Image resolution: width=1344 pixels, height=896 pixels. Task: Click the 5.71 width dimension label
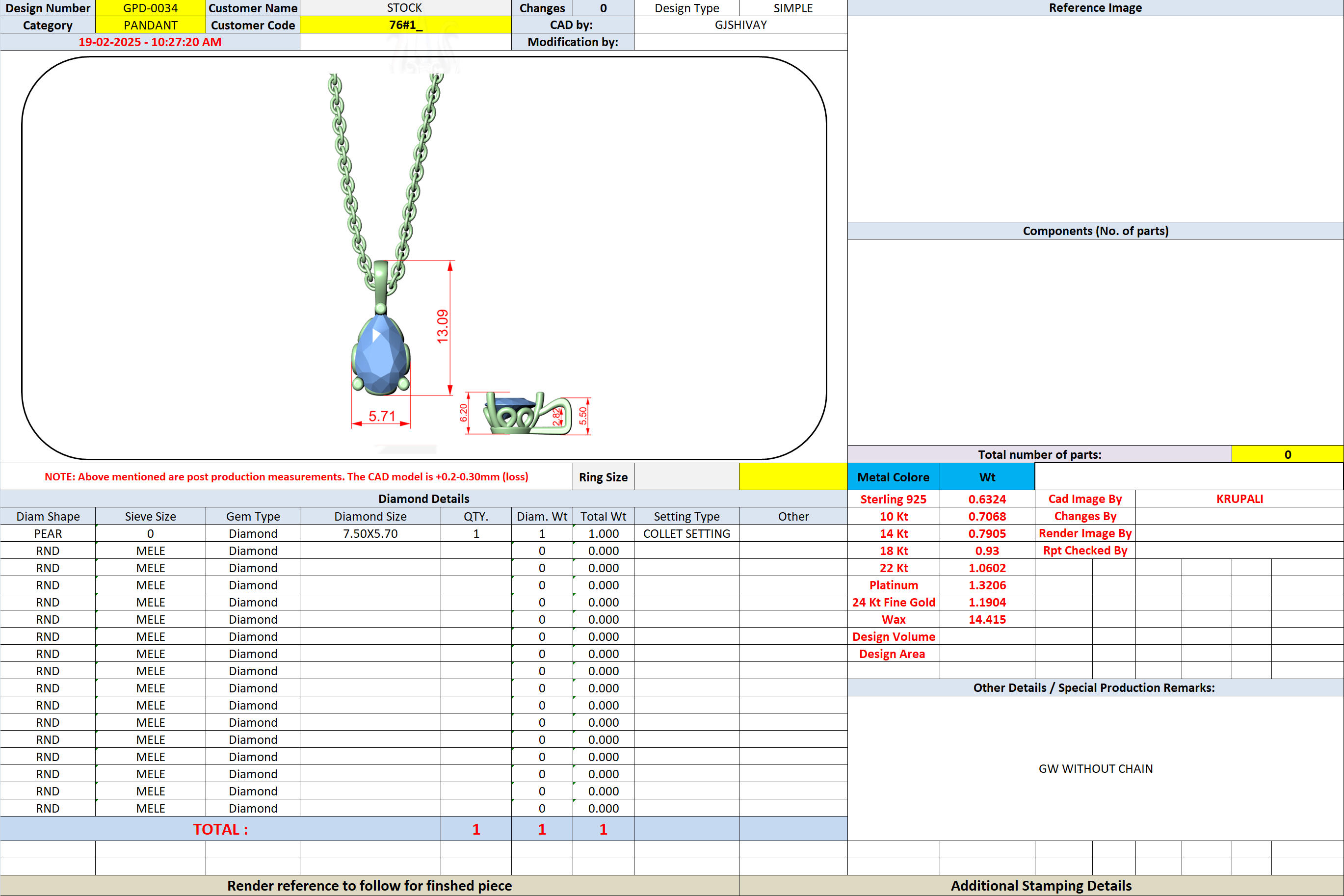382,416
